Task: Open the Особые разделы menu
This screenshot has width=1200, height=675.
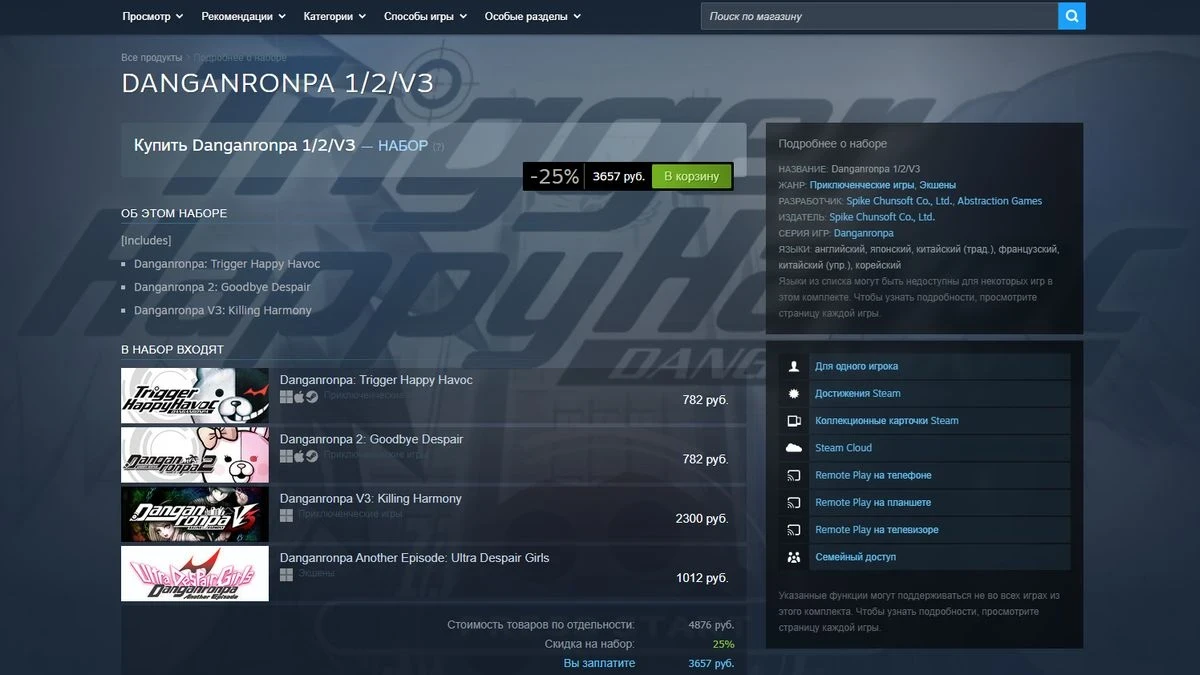Action: pyautogui.click(x=533, y=17)
